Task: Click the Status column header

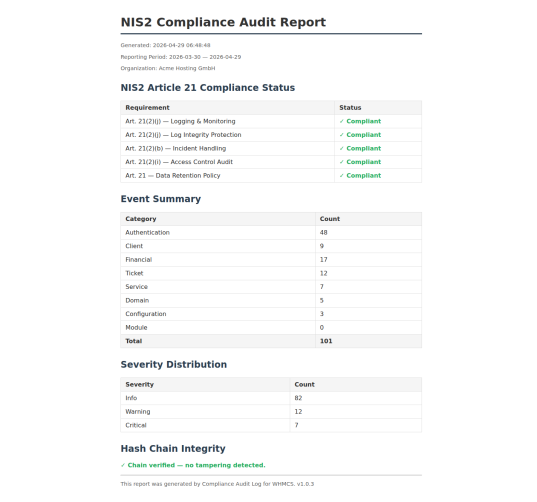Action: (x=350, y=108)
